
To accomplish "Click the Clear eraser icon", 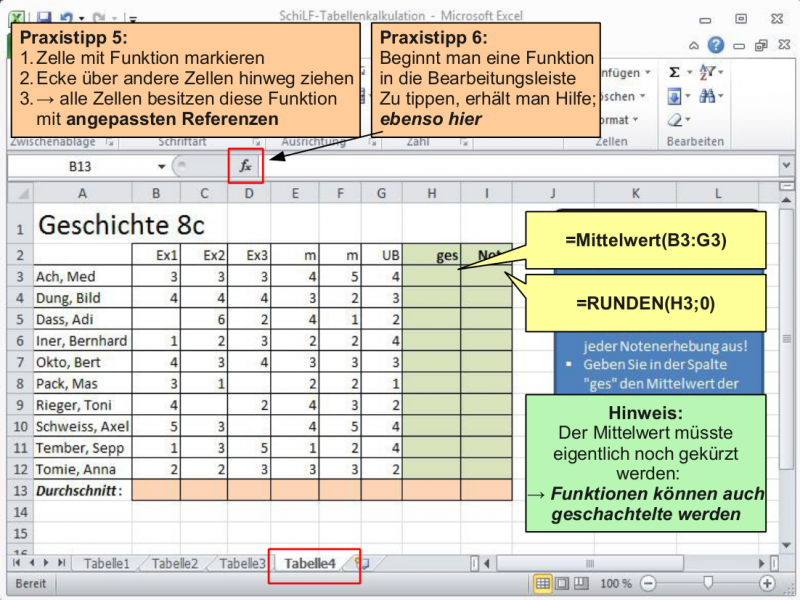I will coord(675,119).
